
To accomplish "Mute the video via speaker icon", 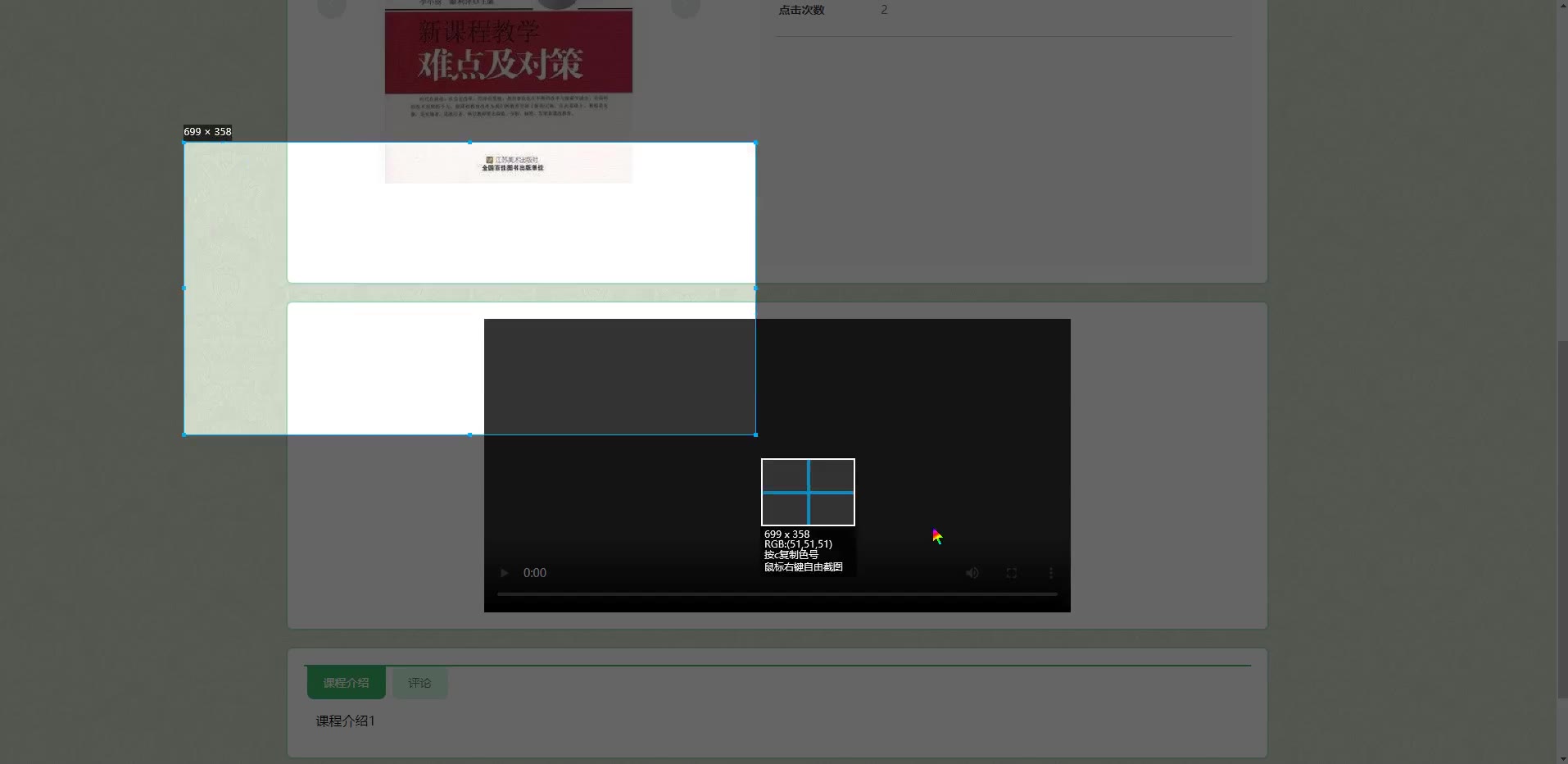I will tap(972, 573).
